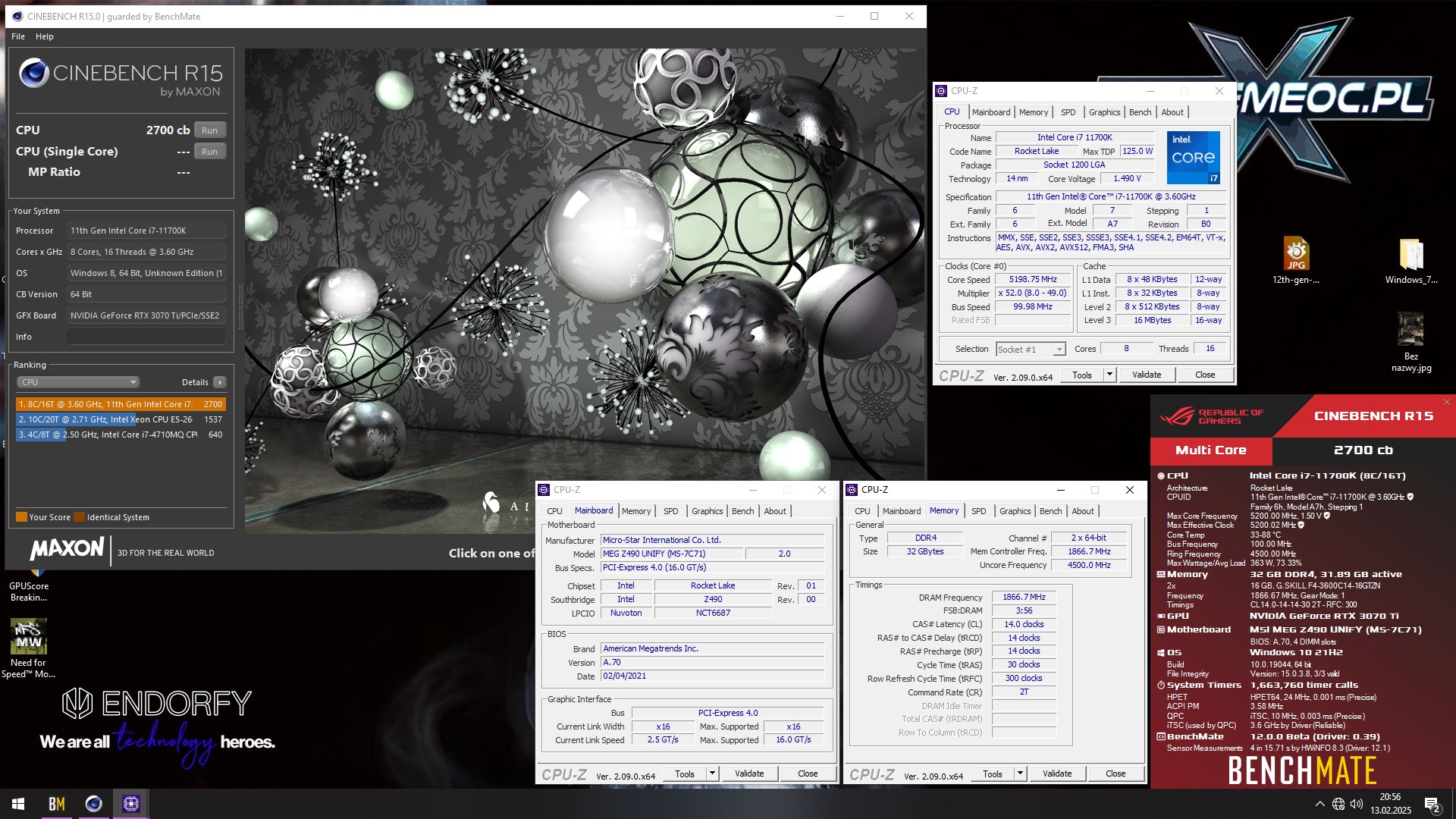Open the Windows_7 folder on desktop
The image size is (1456, 819).
coord(1411,260)
